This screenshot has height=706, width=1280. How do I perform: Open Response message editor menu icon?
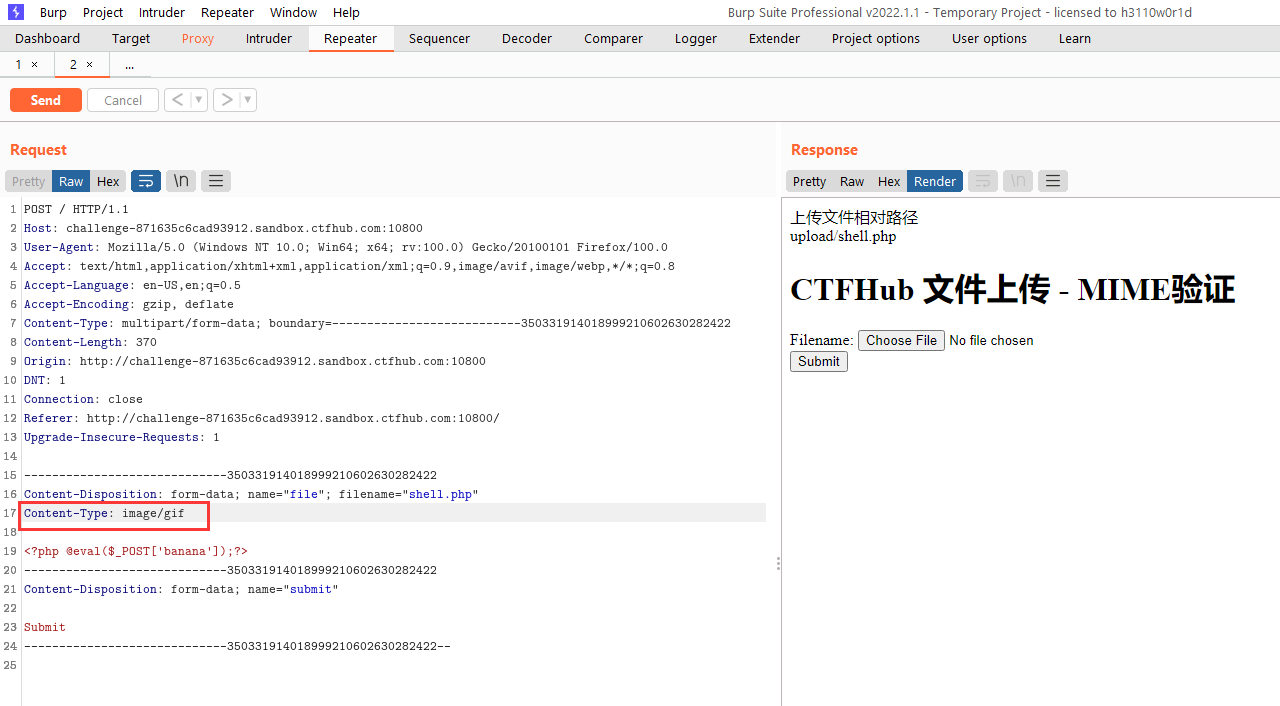[x=1053, y=181]
